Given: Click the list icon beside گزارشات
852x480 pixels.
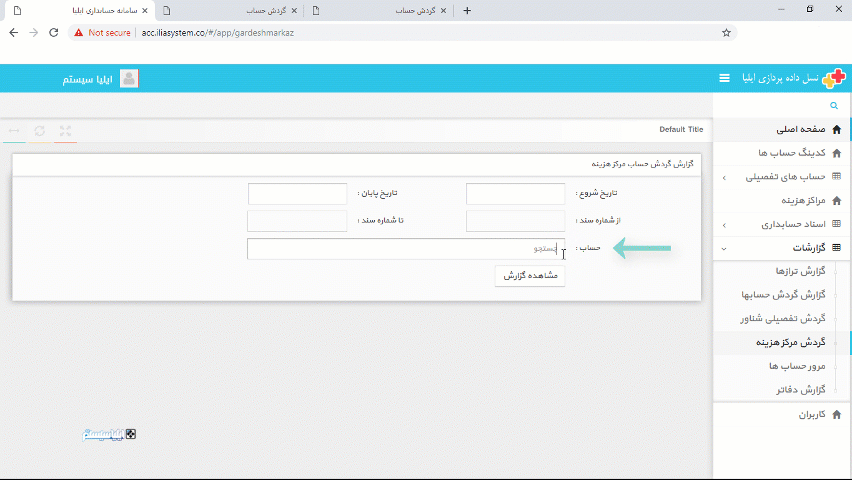Looking at the screenshot, I should click(x=837, y=248).
